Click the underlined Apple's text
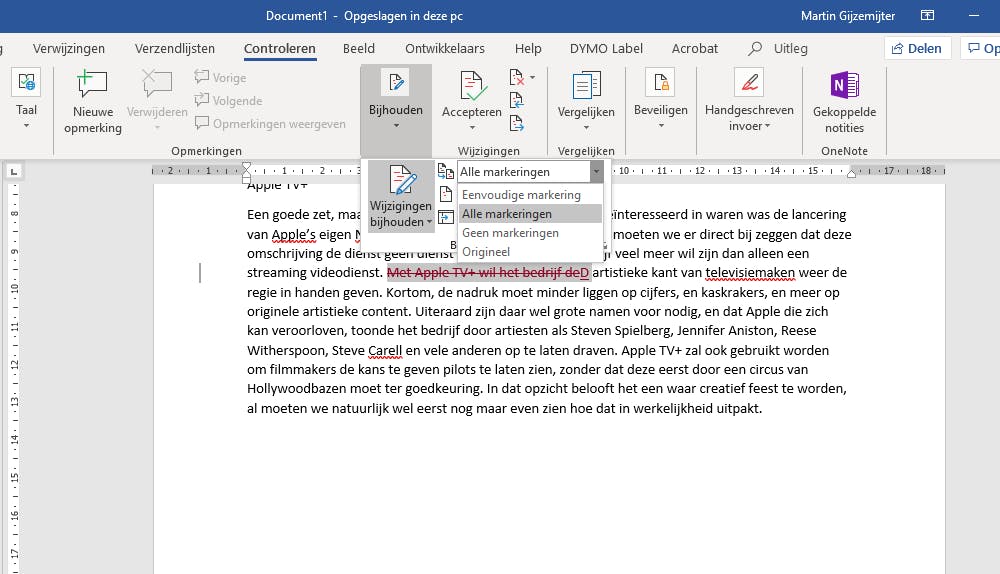This screenshot has height=574, width=1000. [x=293, y=234]
